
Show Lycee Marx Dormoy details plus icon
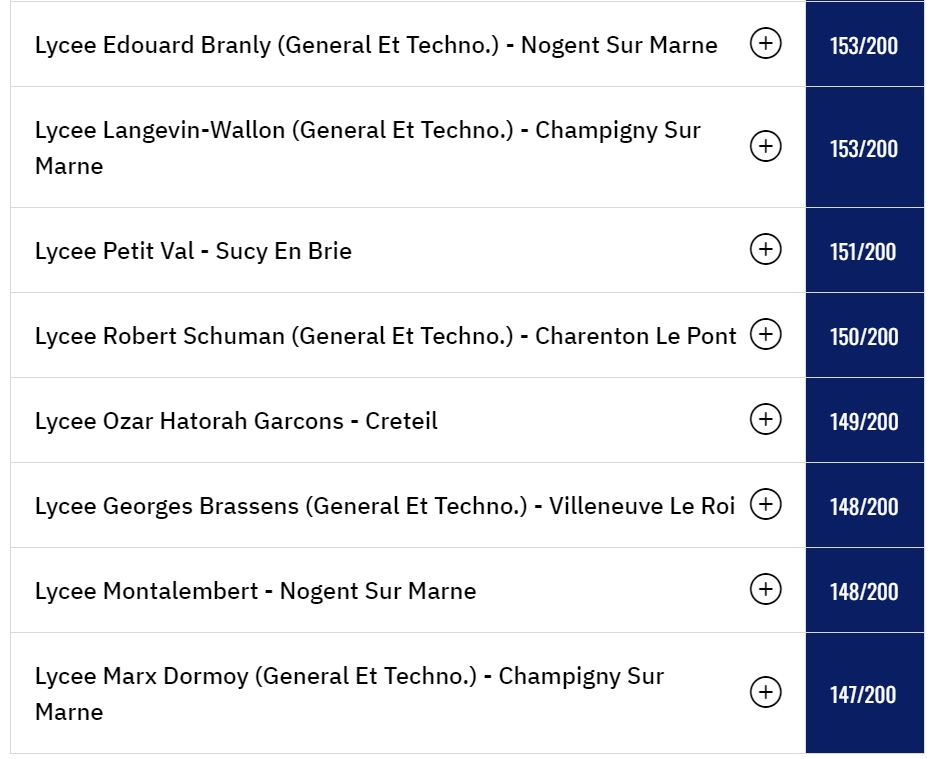pos(766,692)
